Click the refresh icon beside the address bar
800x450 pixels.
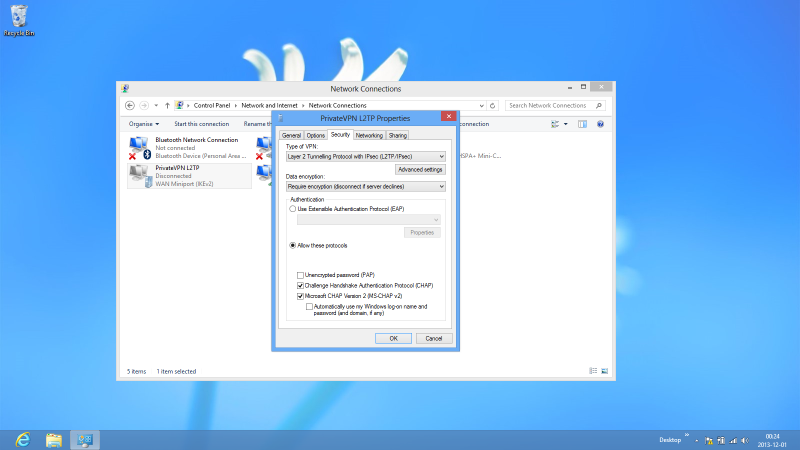pyautogui.click(x=494, y=105)
